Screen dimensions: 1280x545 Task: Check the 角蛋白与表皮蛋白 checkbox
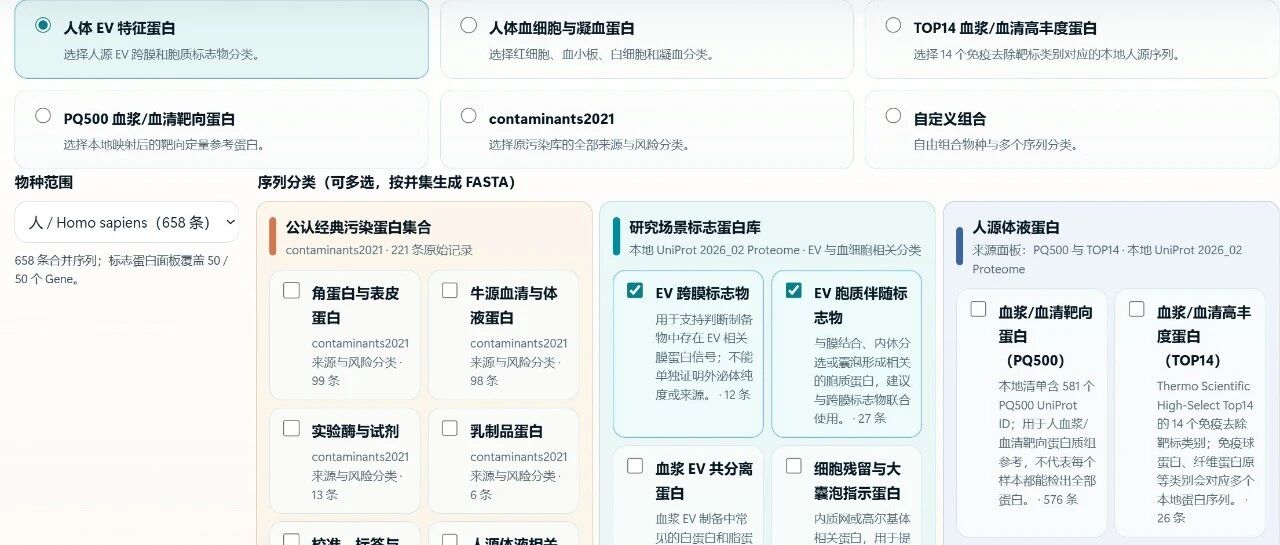pyautogui.click(x=291, y=291)
